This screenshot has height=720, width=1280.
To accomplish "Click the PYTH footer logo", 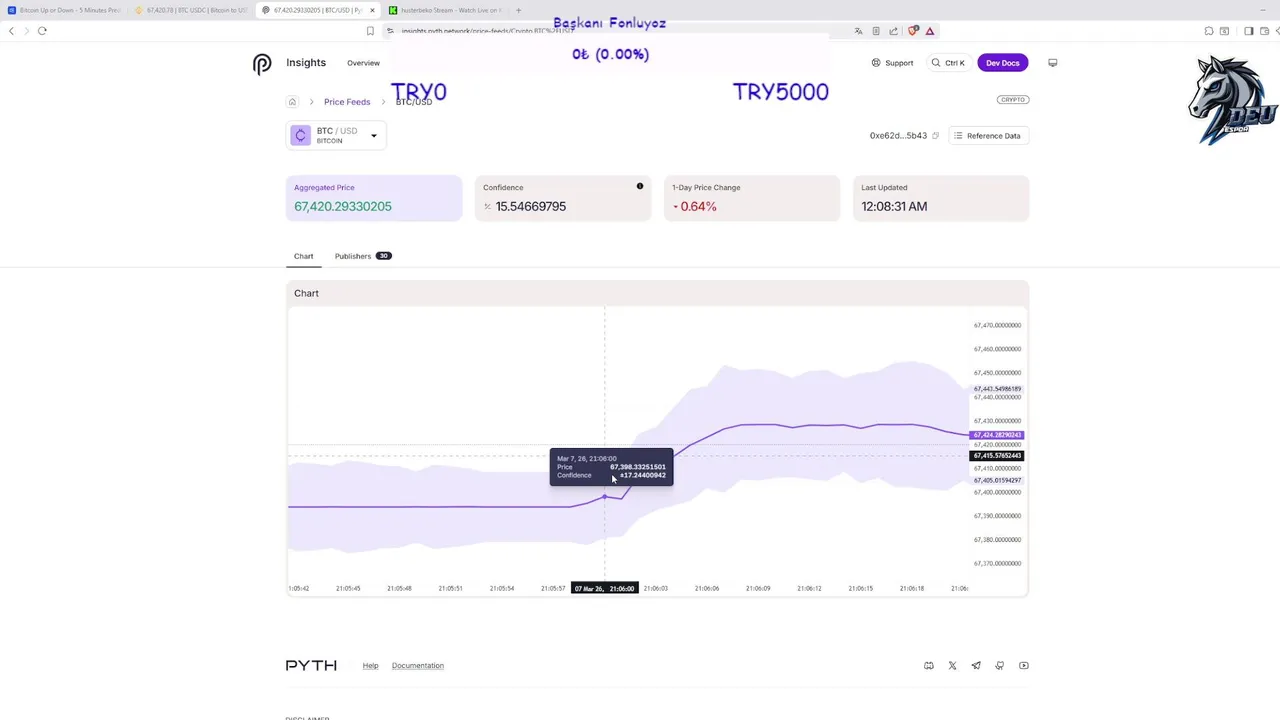I will 311,666.
